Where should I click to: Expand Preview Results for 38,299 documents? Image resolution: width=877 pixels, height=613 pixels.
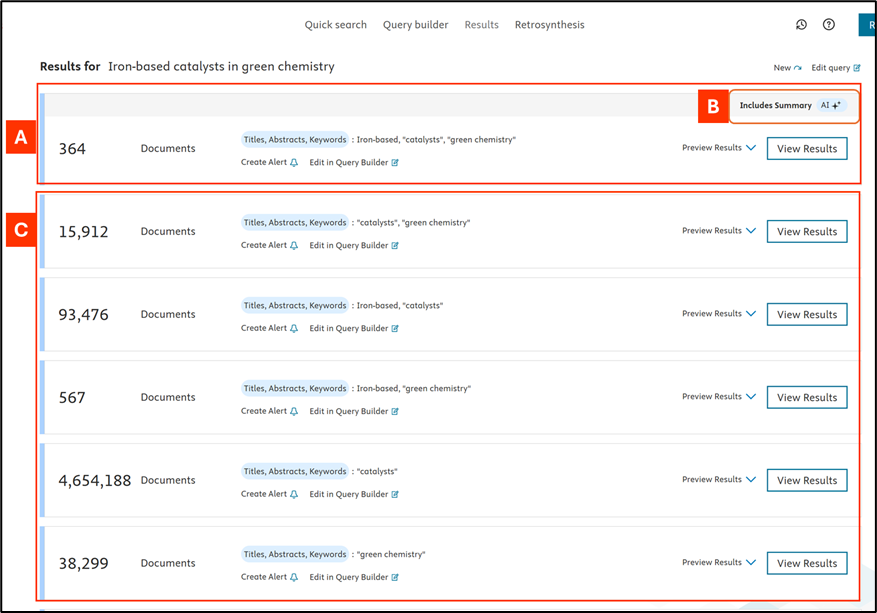click(x=750, y=563)
